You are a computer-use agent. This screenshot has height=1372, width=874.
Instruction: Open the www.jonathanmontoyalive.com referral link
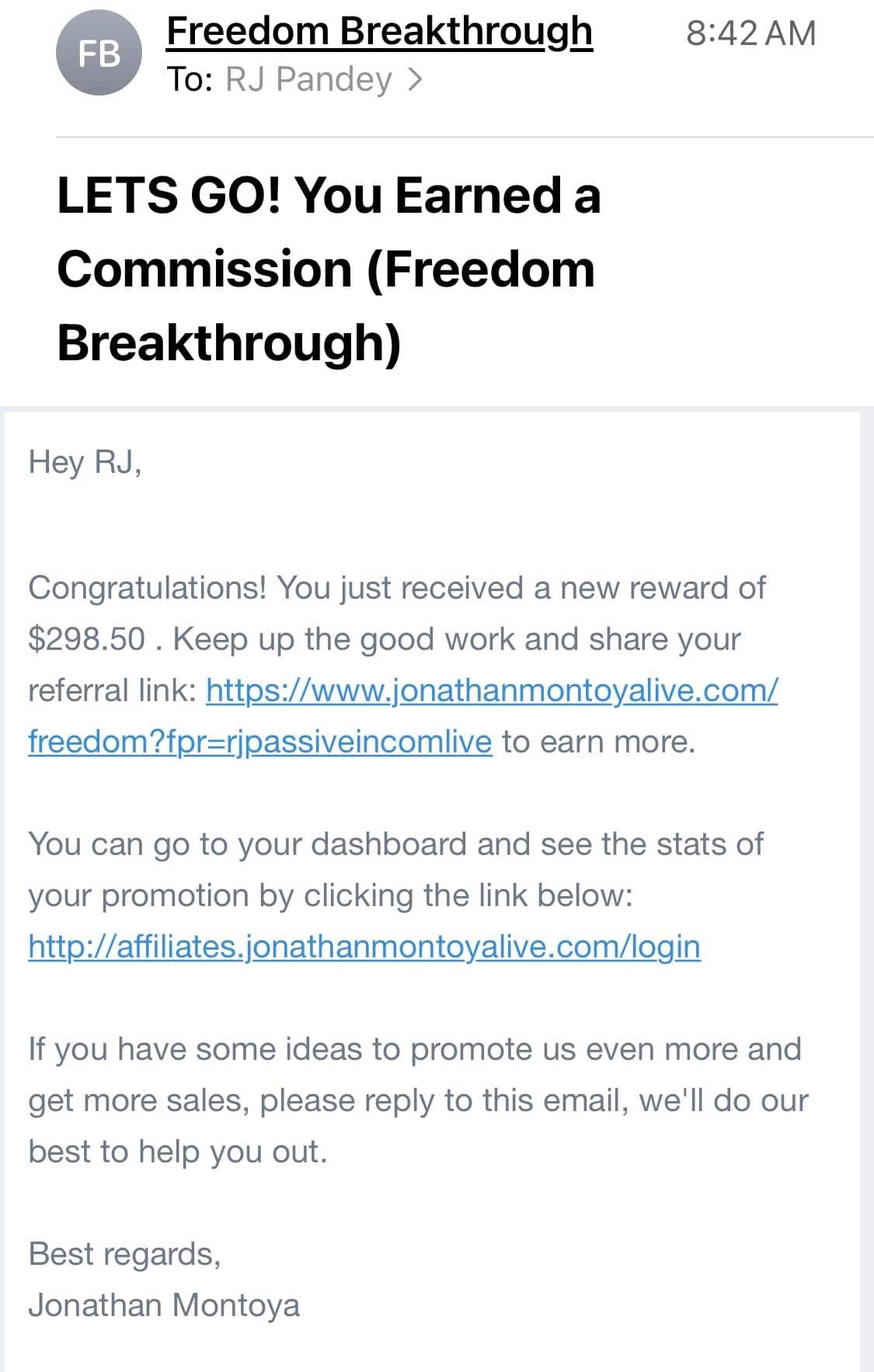point(492,690)
